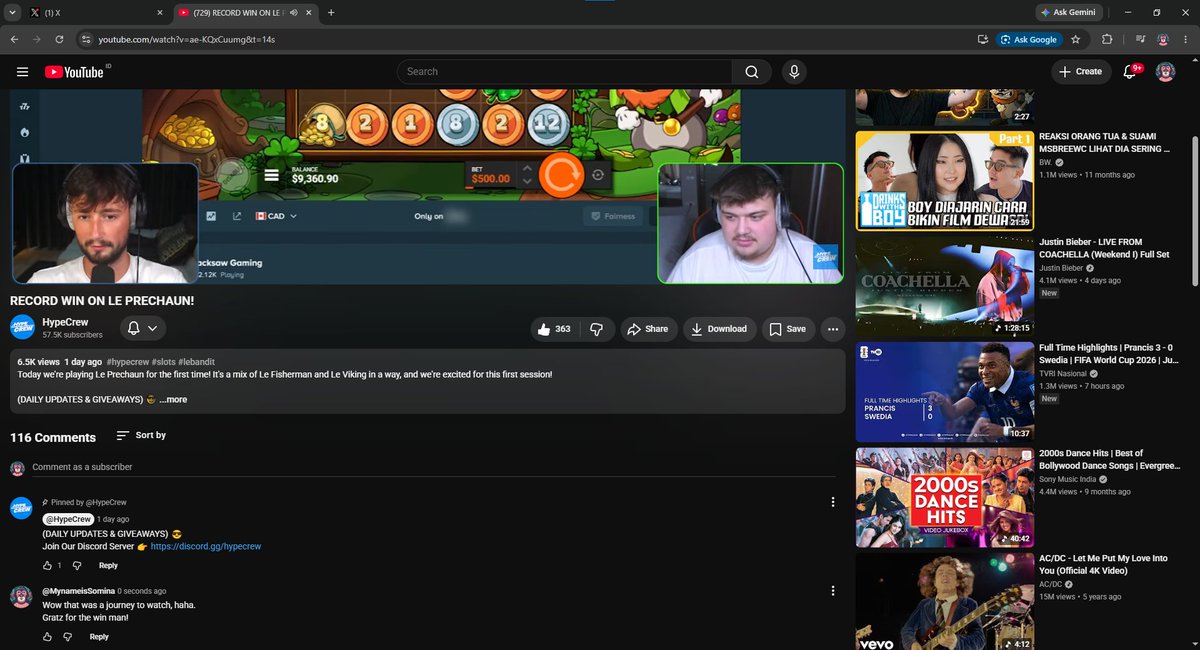Viewport: 1200px width, 650px height.
Task: Open 2000s Dance Hits video thumbnail
Action: tap(944, 498)
